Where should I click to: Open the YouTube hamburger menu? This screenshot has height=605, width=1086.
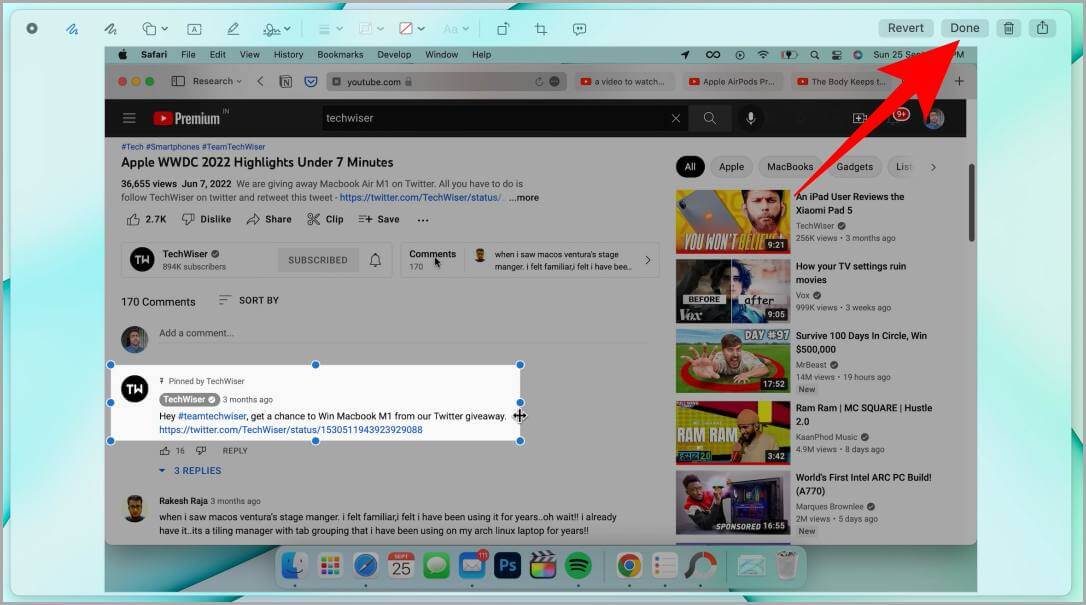point(130,118)
